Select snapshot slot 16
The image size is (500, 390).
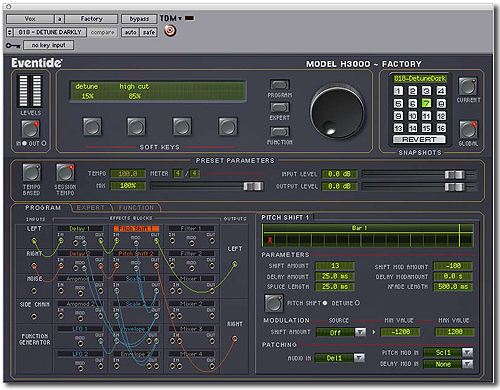pyautogui.click(x=441, y=128)
